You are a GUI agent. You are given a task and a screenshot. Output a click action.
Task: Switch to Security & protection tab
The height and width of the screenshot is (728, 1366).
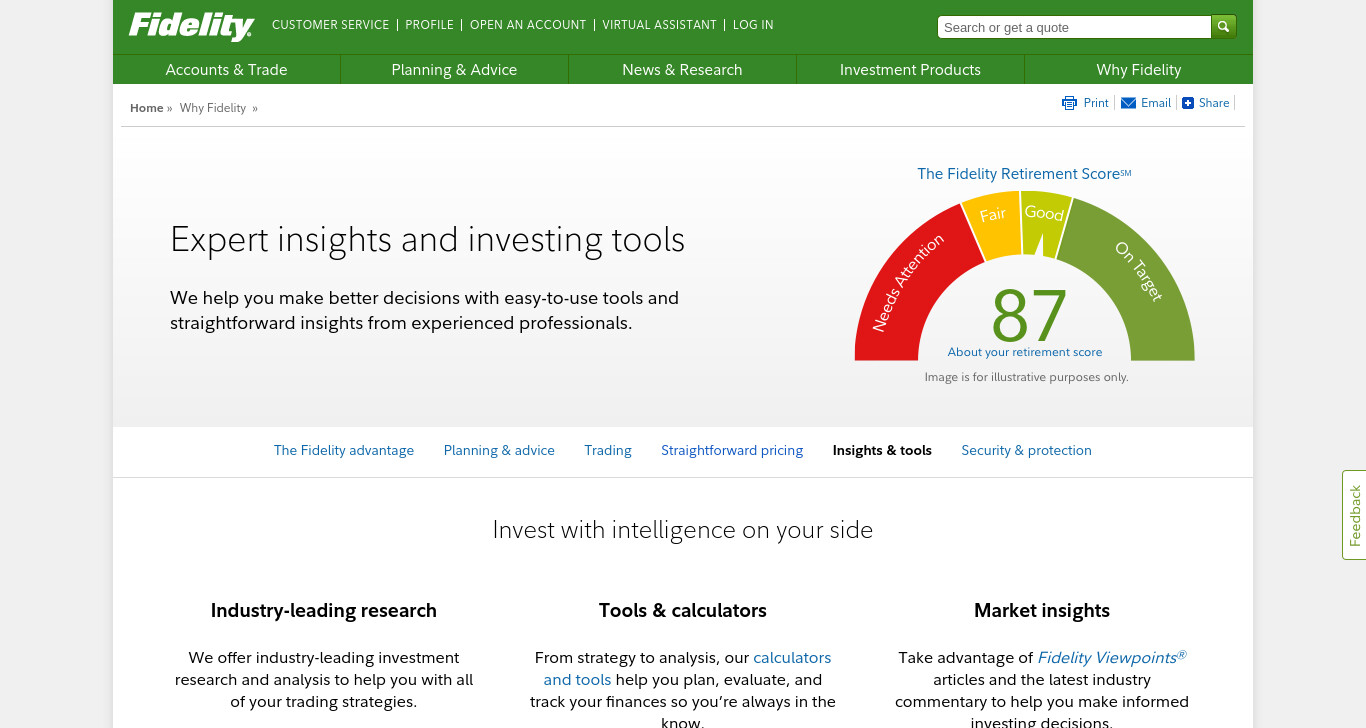[x=1026, y=451]
